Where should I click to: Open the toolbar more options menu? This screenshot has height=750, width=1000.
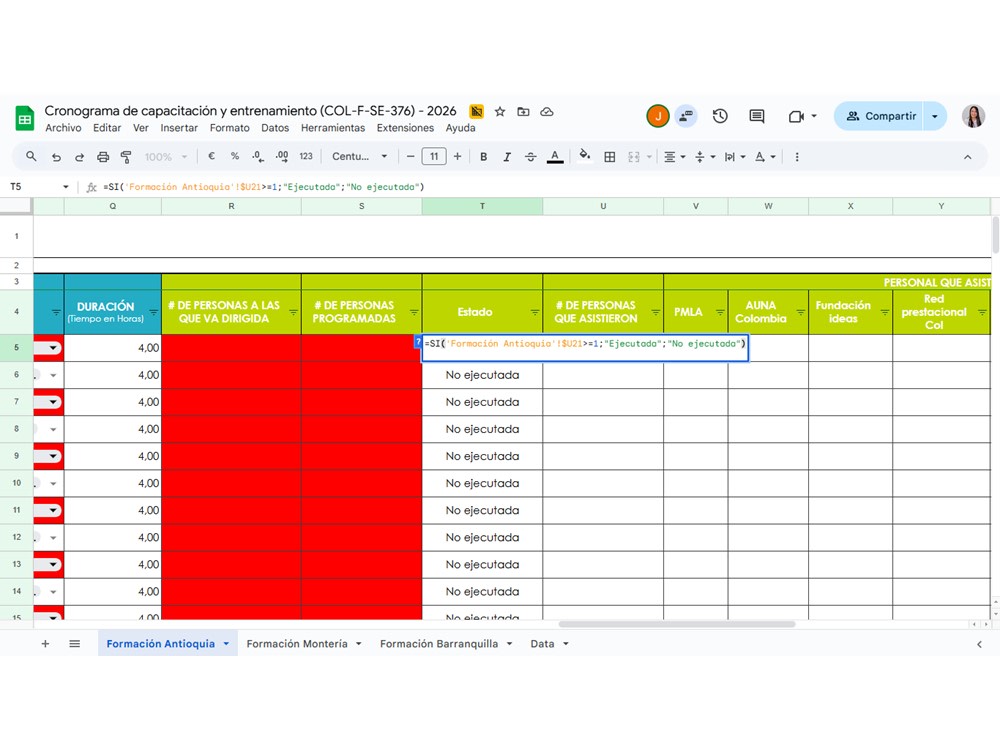coord(797,157)
